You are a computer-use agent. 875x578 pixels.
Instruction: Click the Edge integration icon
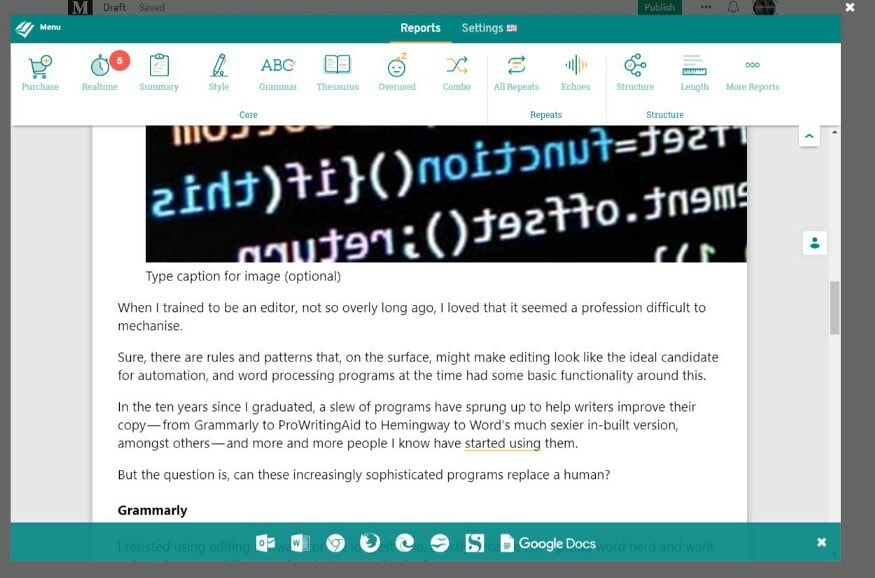(405, 543)
